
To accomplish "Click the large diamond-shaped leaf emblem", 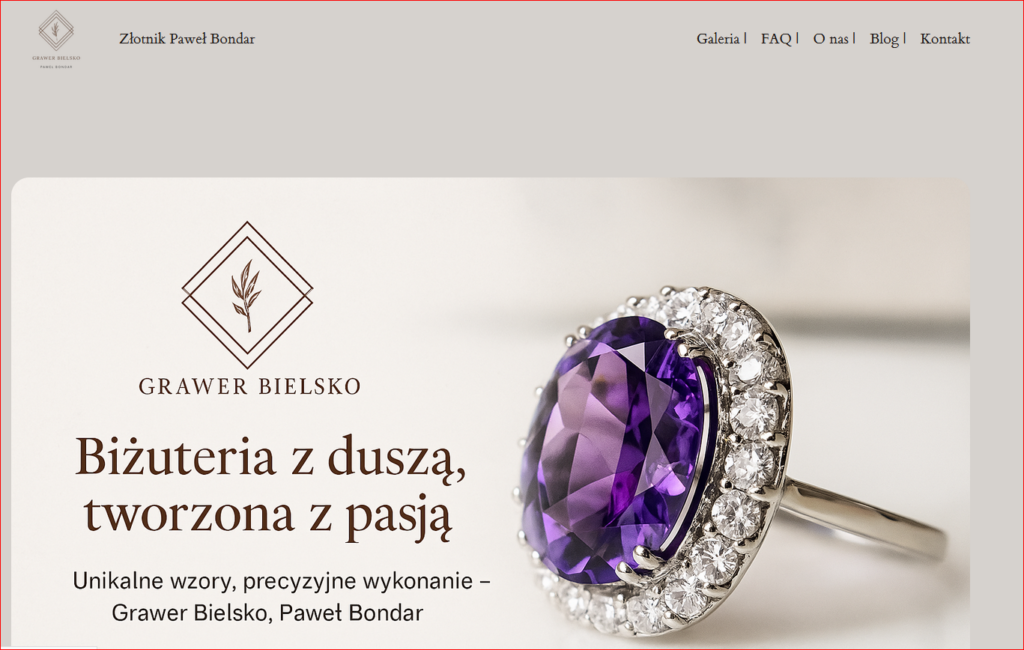I will (248, 295).
